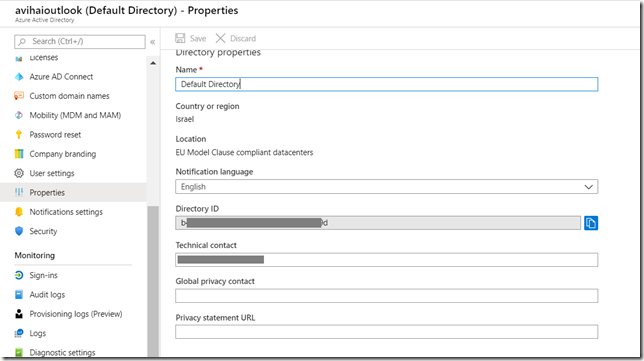The width and height of the screenshot is (644, 361).
Task: Open Azure AD Connect menu item
Action: [61, 77]
